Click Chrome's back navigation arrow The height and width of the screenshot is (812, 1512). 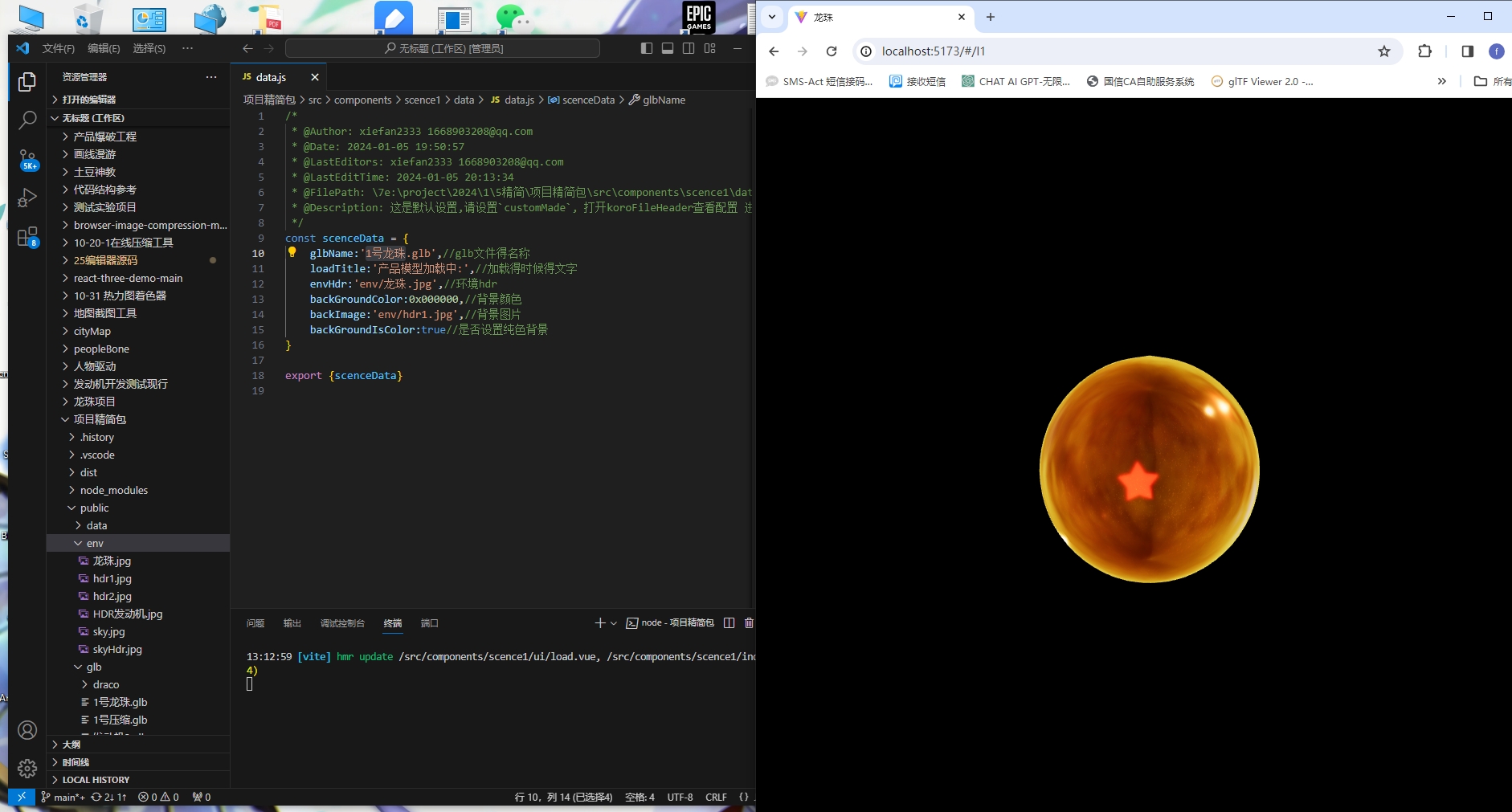pos(774,51)
